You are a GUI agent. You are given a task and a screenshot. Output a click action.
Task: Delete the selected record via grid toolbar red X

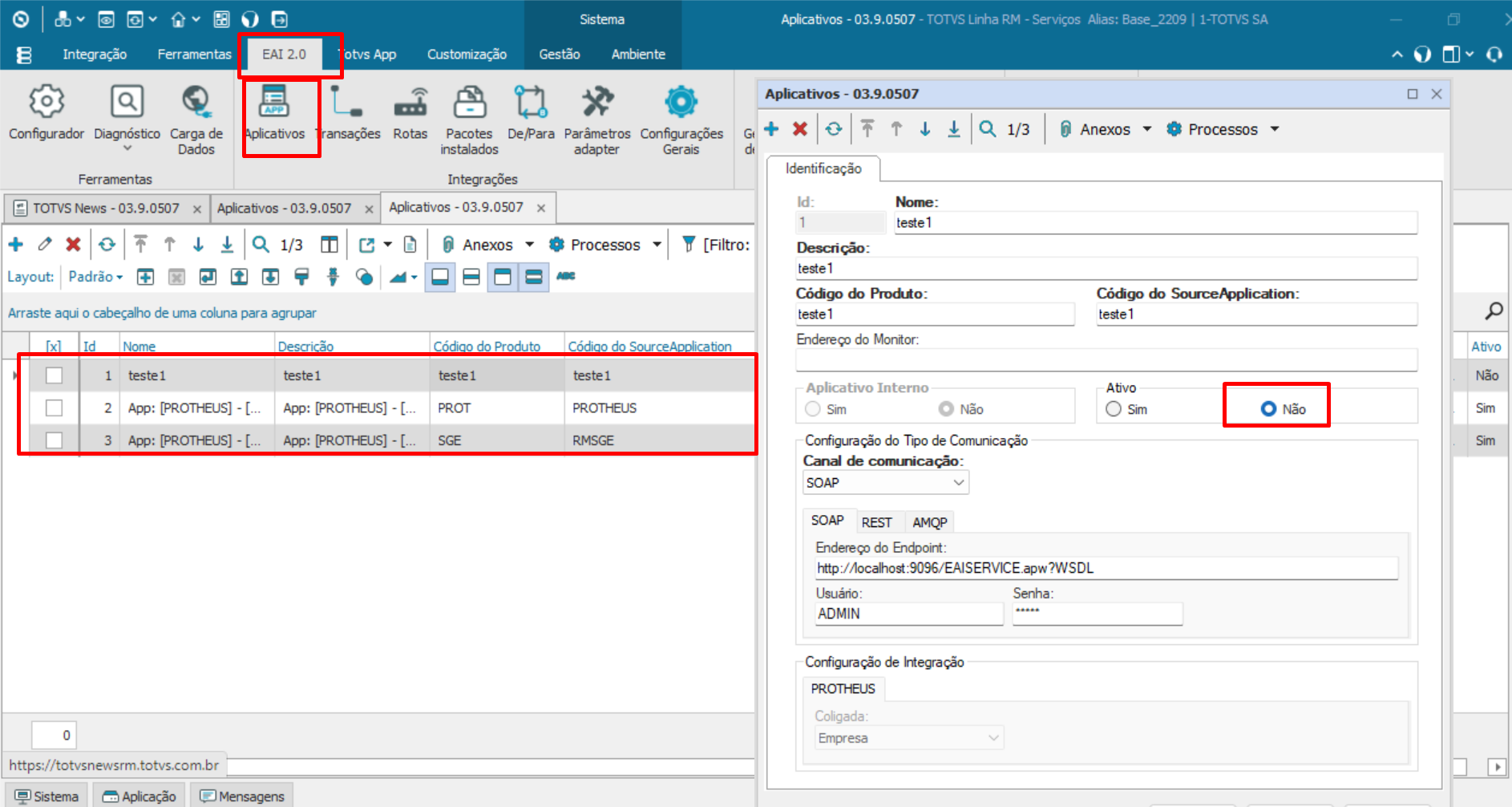click(73, 245)
